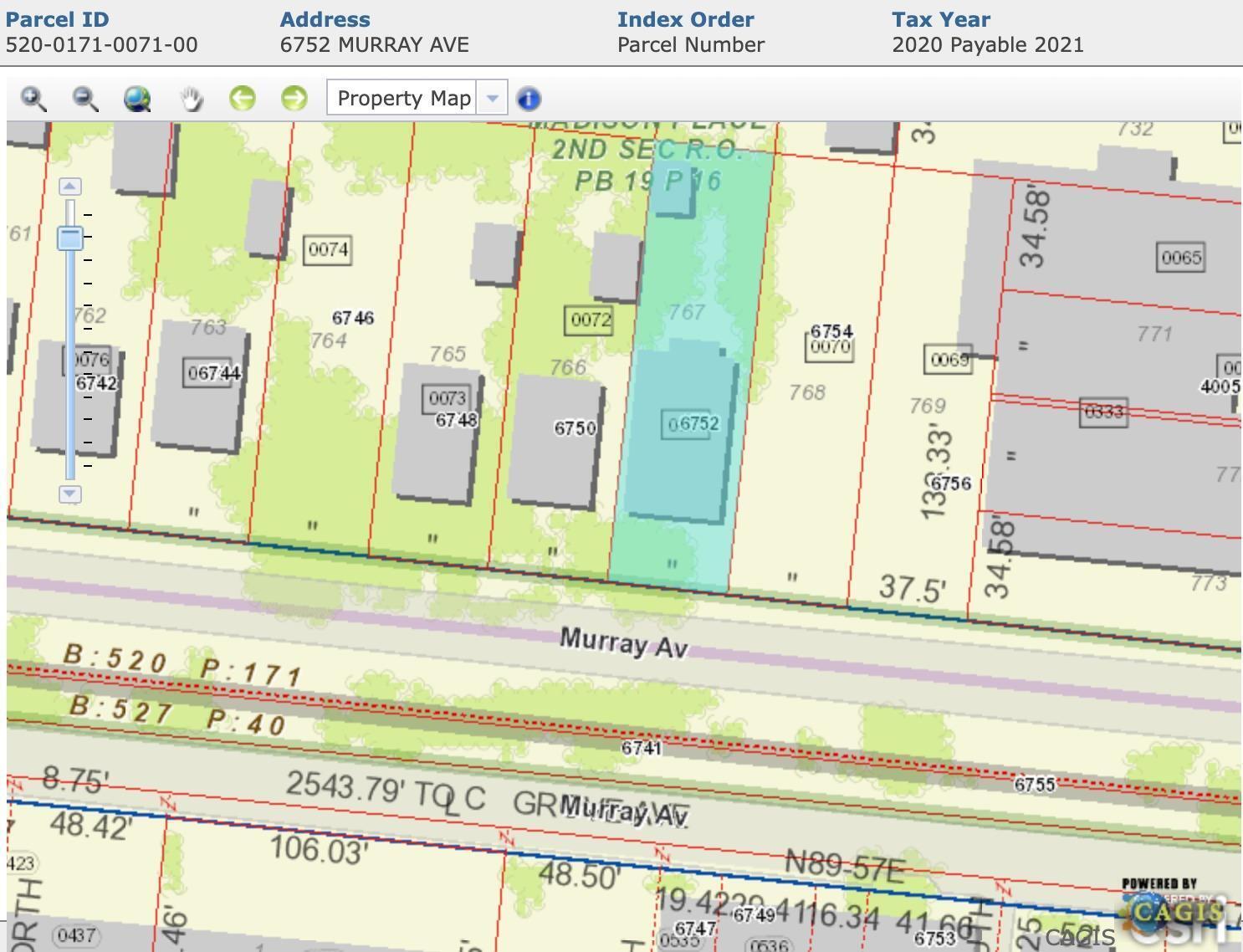Click address number 6755 on map
This screenshot has width=1243, height=952.
tap(1035, 785)
